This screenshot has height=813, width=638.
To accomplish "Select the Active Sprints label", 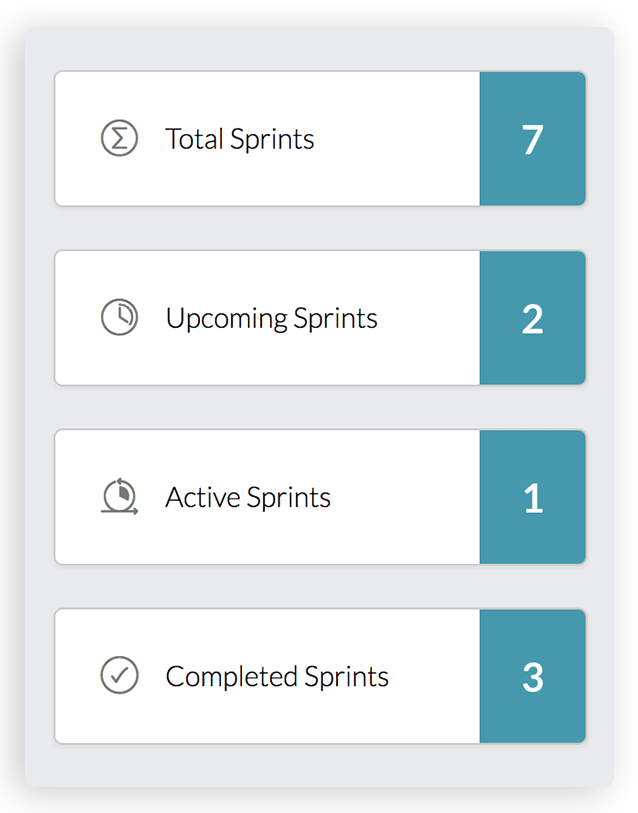I will pos(248,497).
